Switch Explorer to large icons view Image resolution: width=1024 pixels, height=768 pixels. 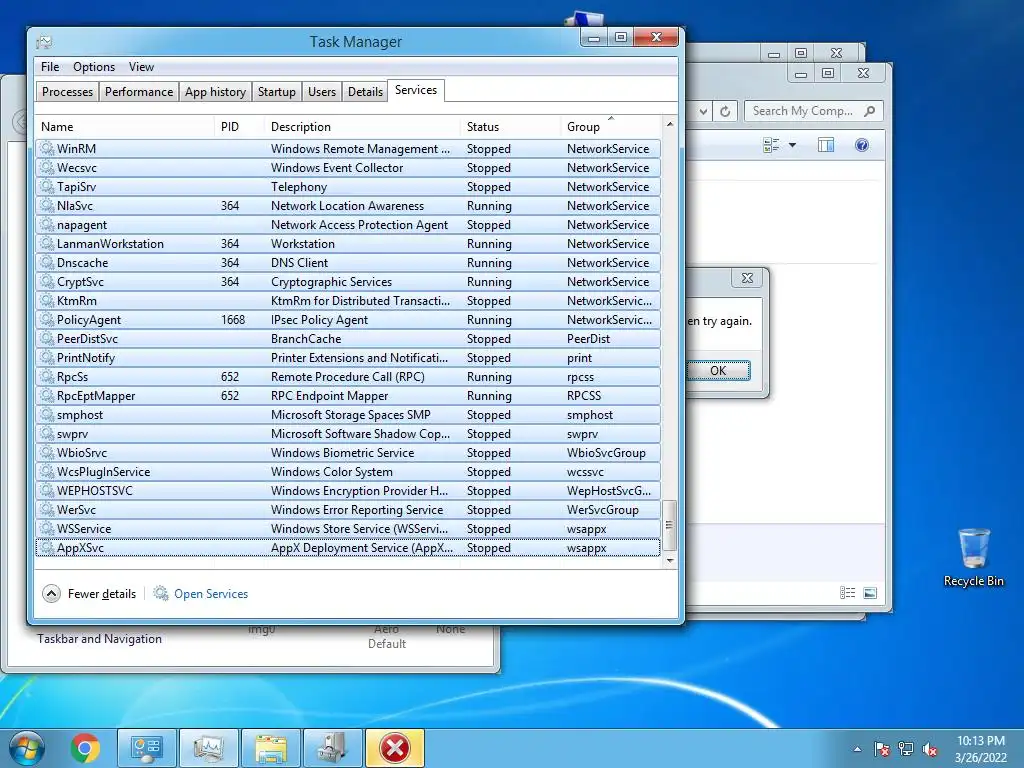coord(870,593)
